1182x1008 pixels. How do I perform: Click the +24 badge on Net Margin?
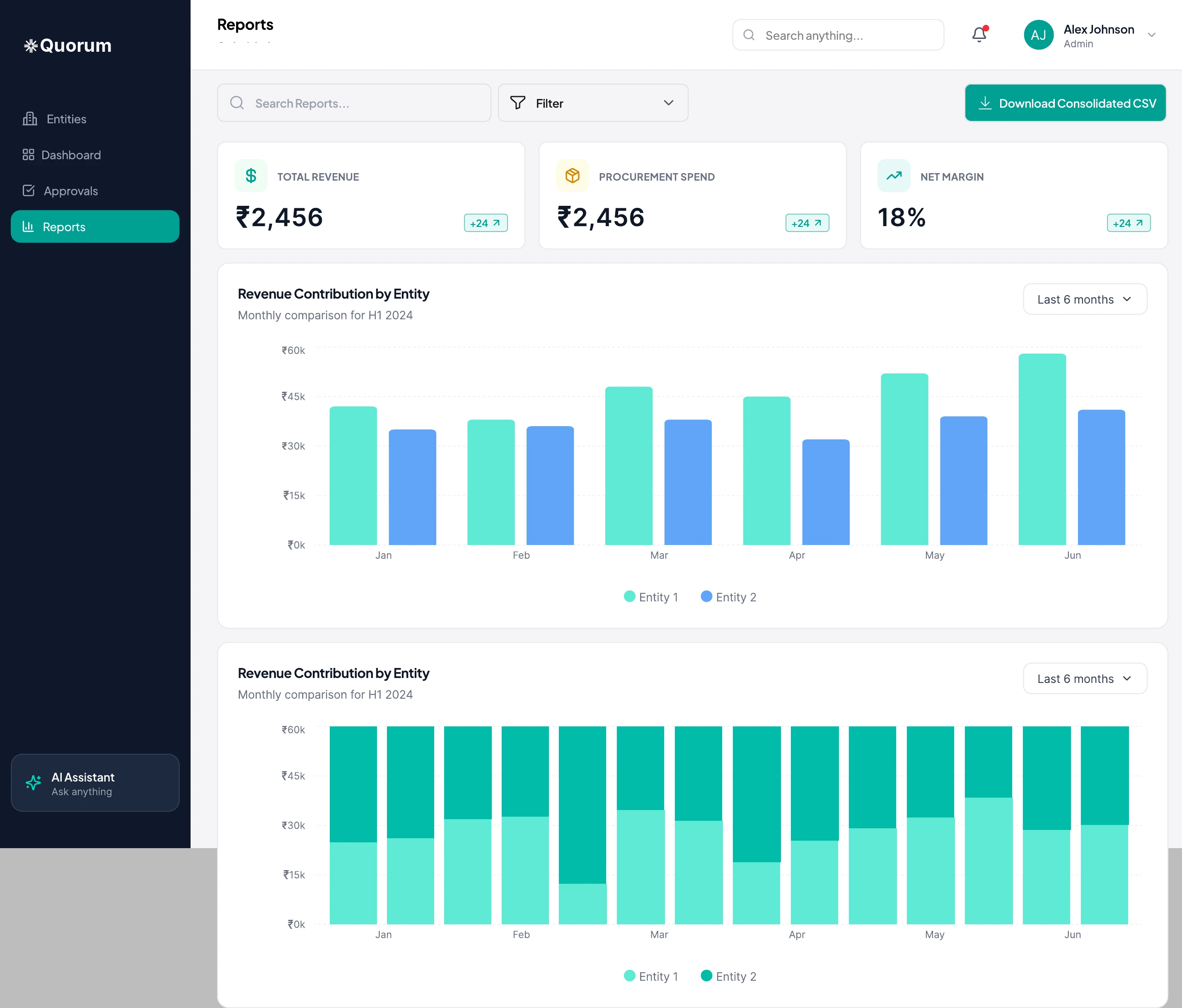point(1129,223)
